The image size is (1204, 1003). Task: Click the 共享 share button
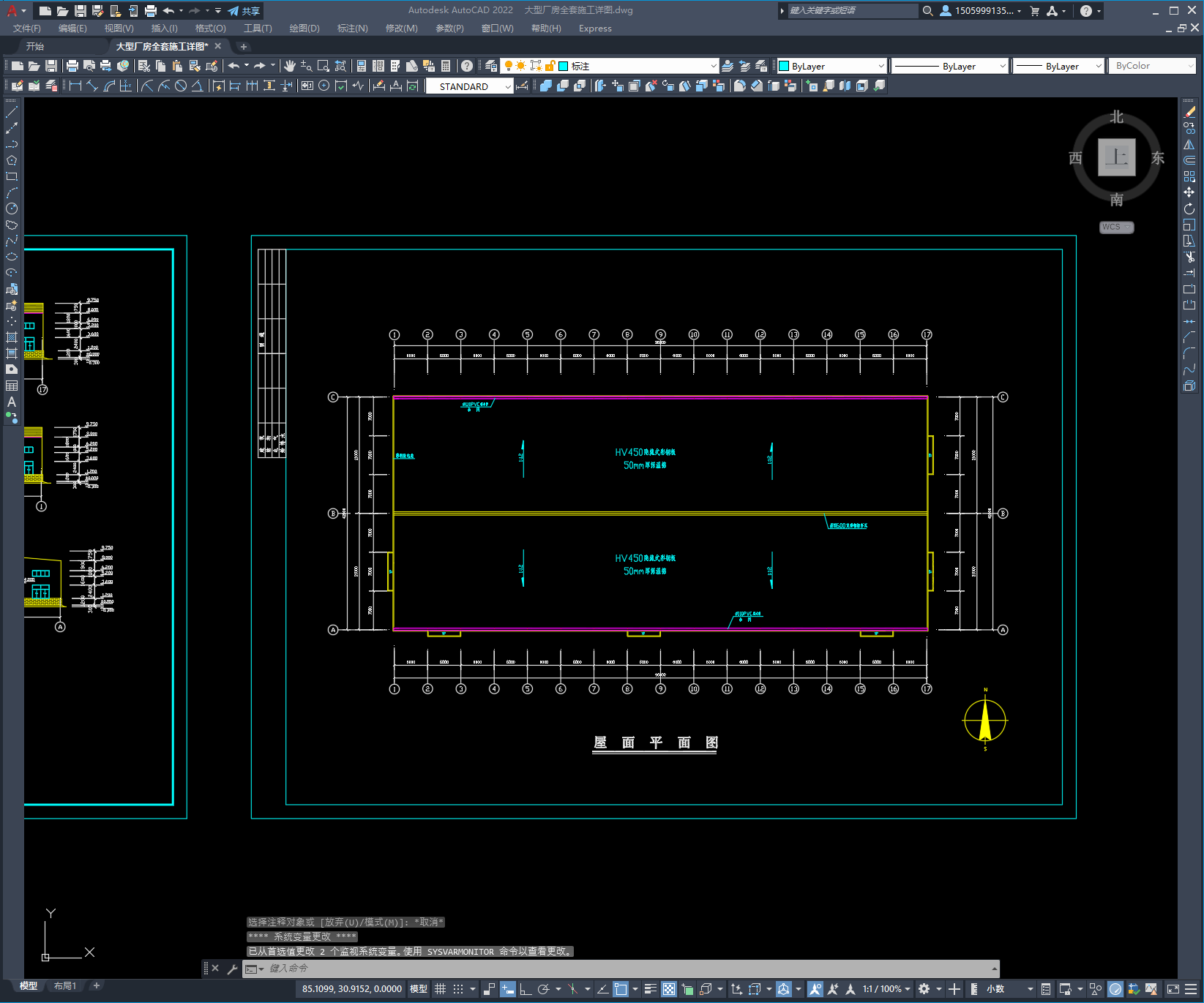[x=244, y=11]
